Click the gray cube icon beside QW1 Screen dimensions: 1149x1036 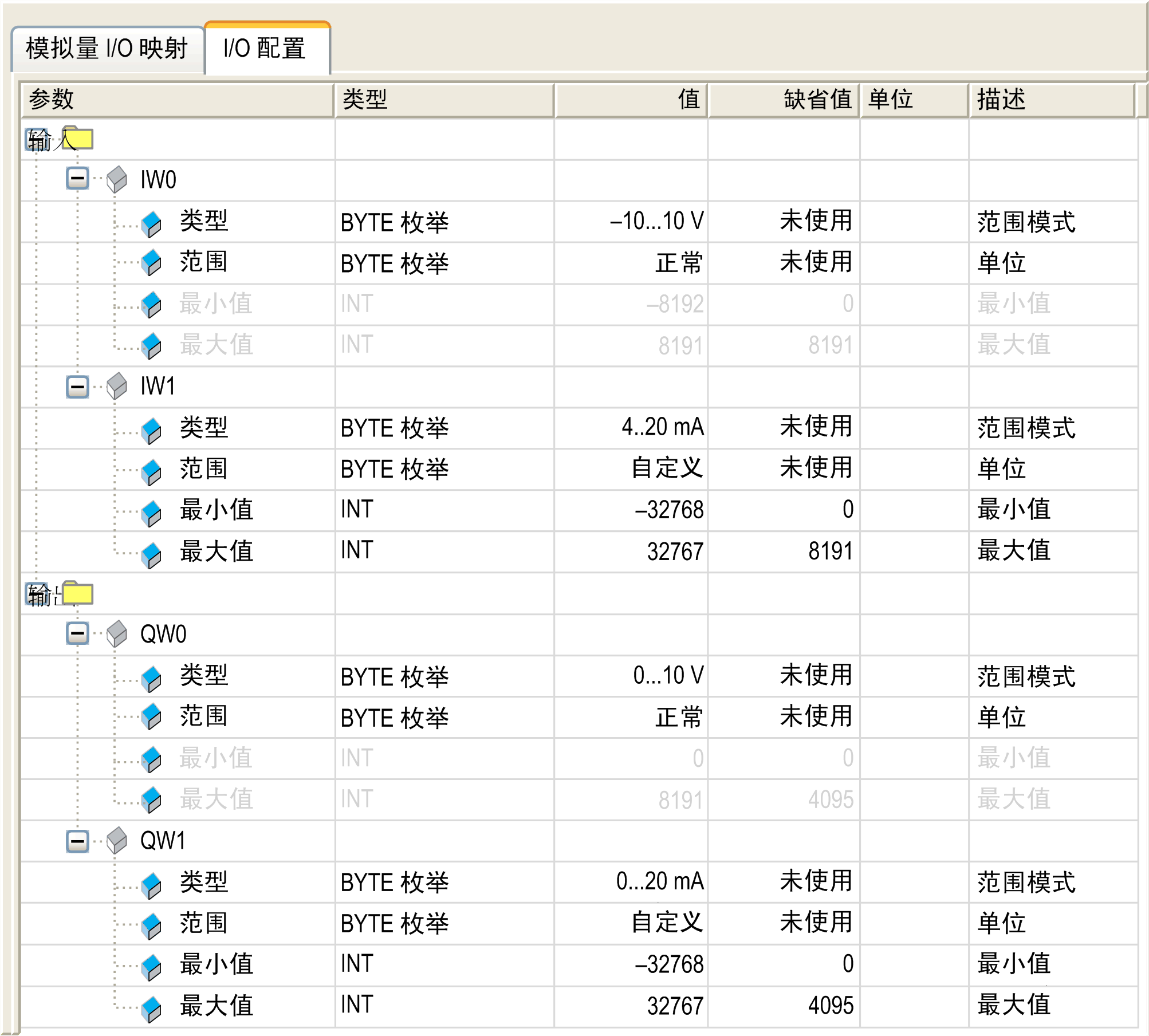(x=117, y=840)
